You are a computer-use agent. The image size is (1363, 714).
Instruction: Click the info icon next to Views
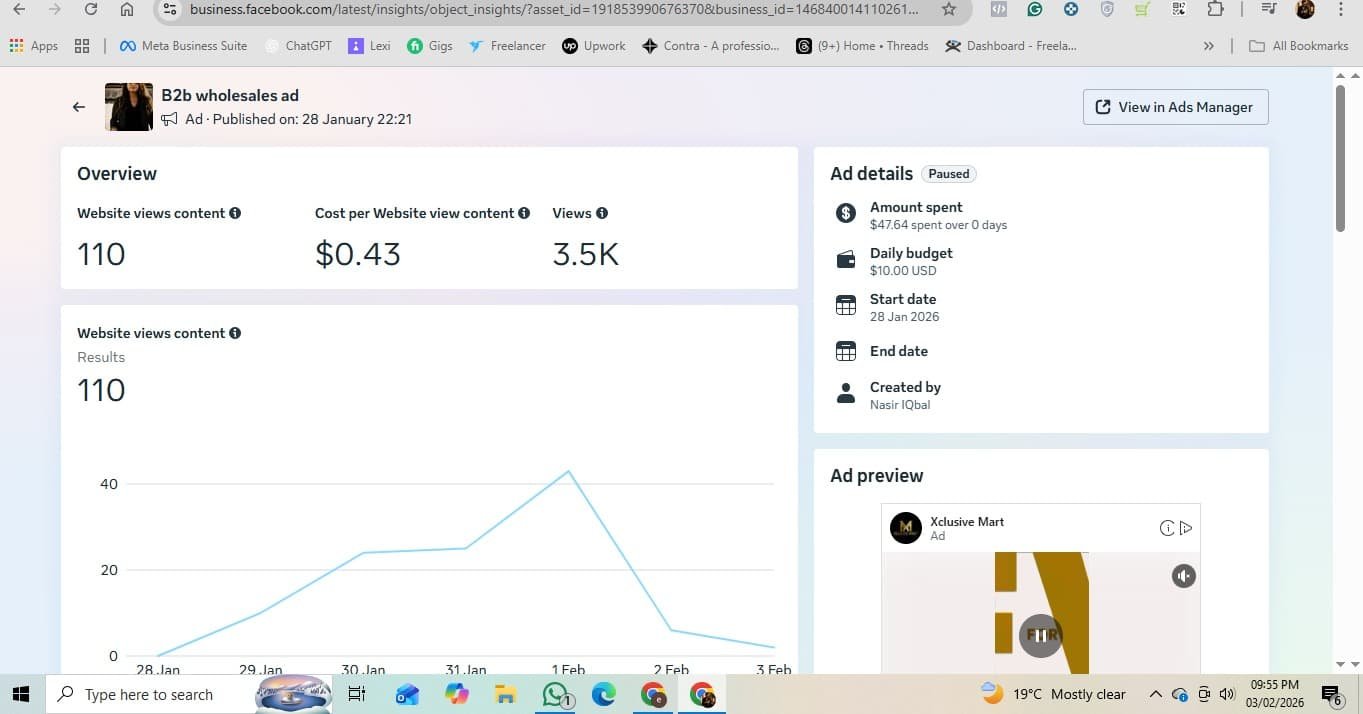pyautogui.click(x=602, y=213)
